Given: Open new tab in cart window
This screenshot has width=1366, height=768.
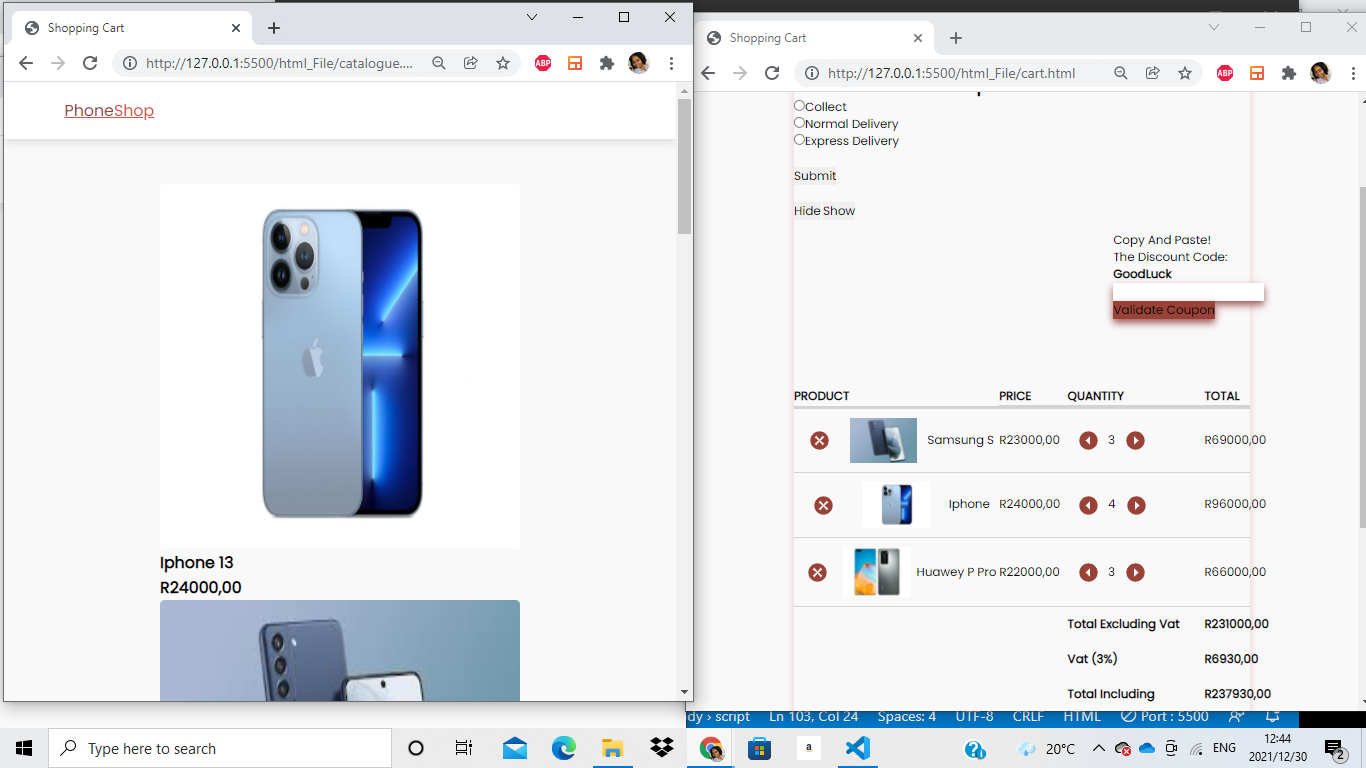Looking at the screenshot, I should coord(956,38).
